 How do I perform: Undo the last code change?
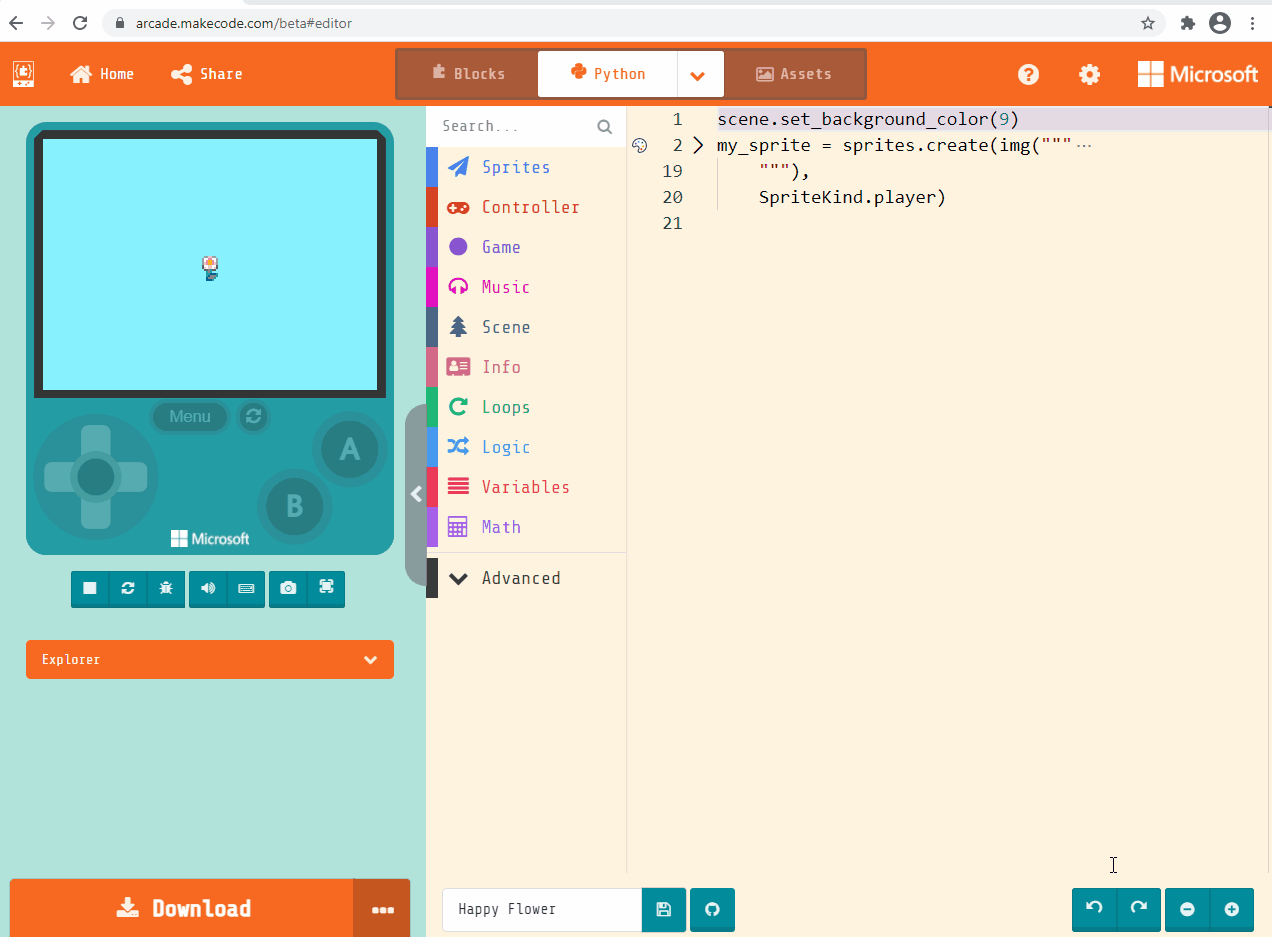tap(1093, 909)
